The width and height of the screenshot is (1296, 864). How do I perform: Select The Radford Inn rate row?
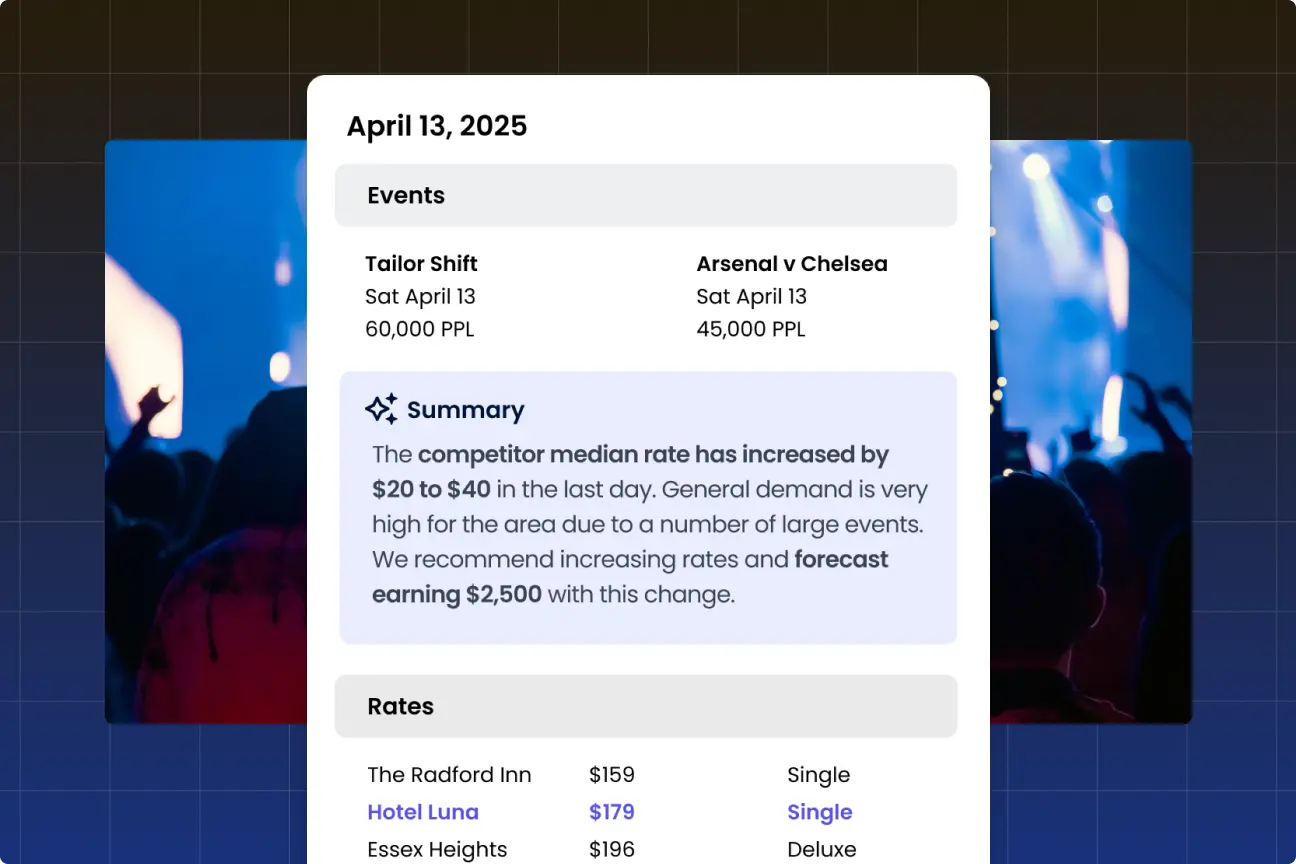pyautogui.click(x=449, y=775)
